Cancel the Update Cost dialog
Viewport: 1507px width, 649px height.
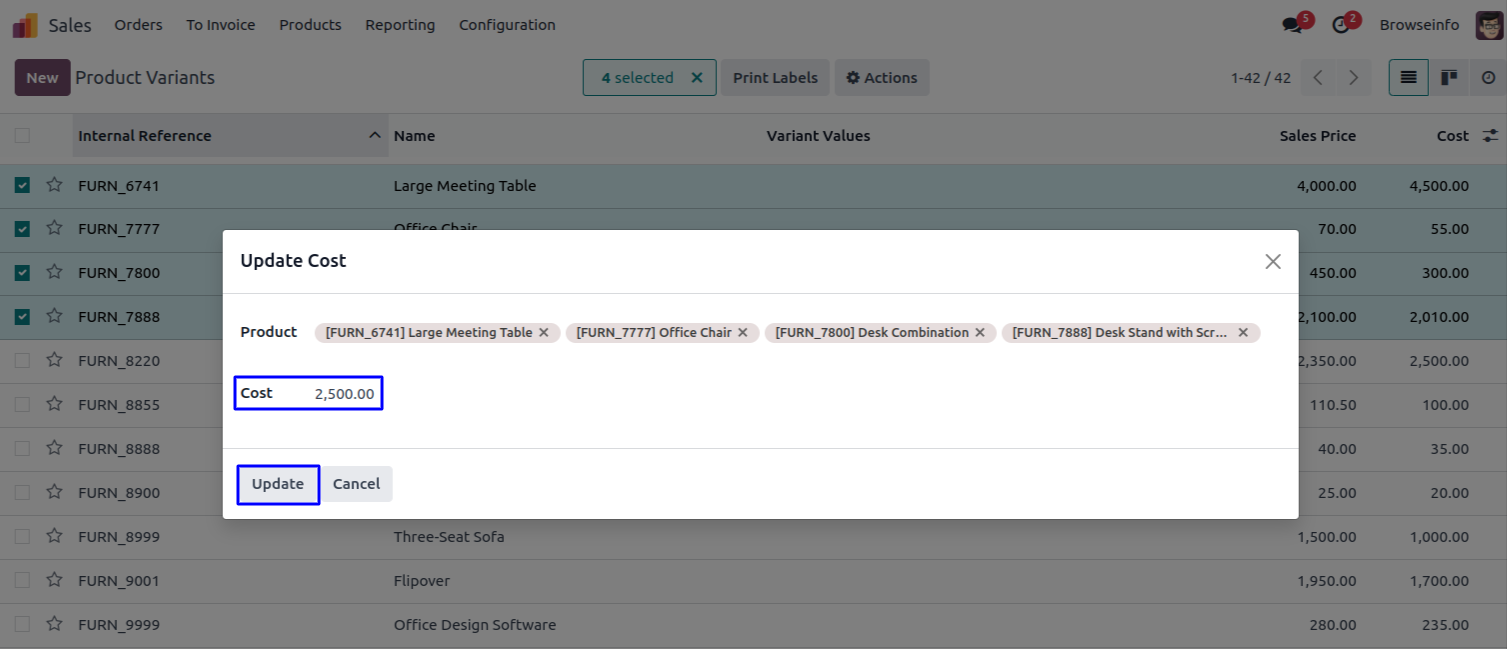tap(356, 484)
